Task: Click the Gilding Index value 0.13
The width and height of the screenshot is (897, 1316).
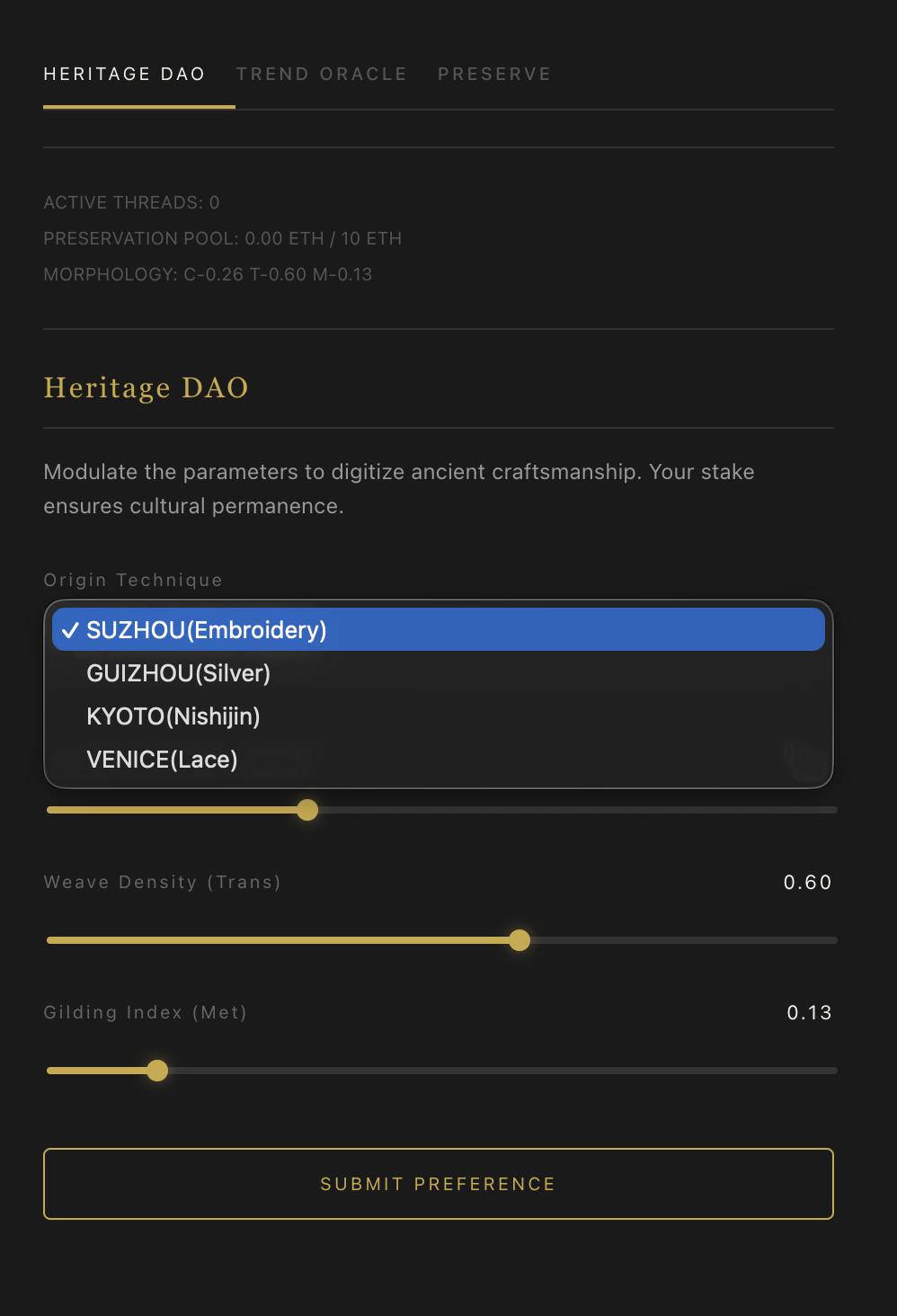Action: coord(809,1013)
